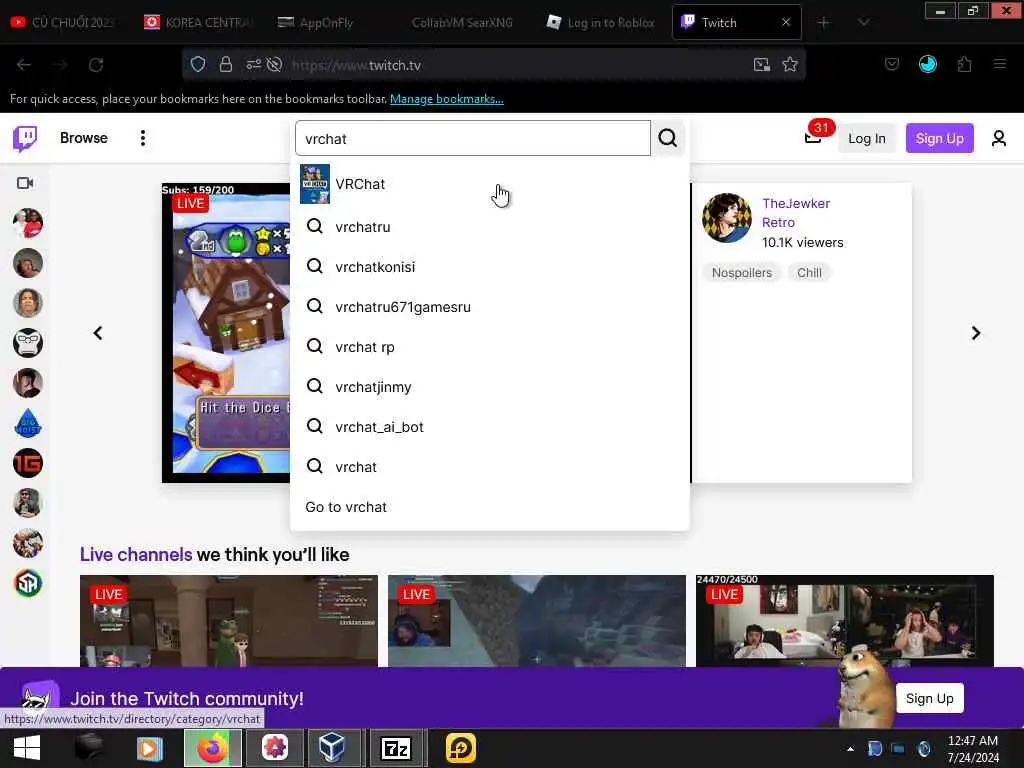This screenshot has height=768, width=1024.
Task: Switch to the YouTube CU CHUOI tab
Action: (x=63, y=23)
